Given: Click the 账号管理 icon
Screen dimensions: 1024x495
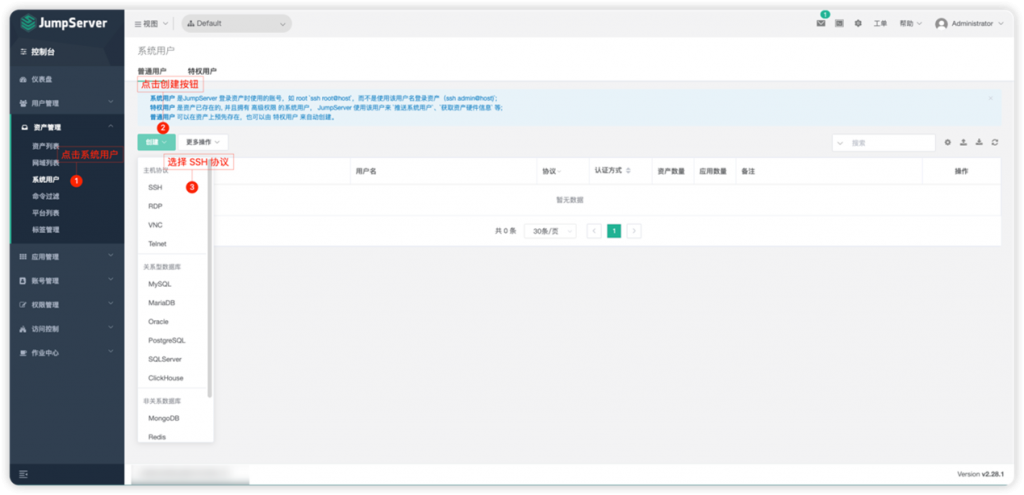Looking at the screenshot, I should (x=24, y=281).
